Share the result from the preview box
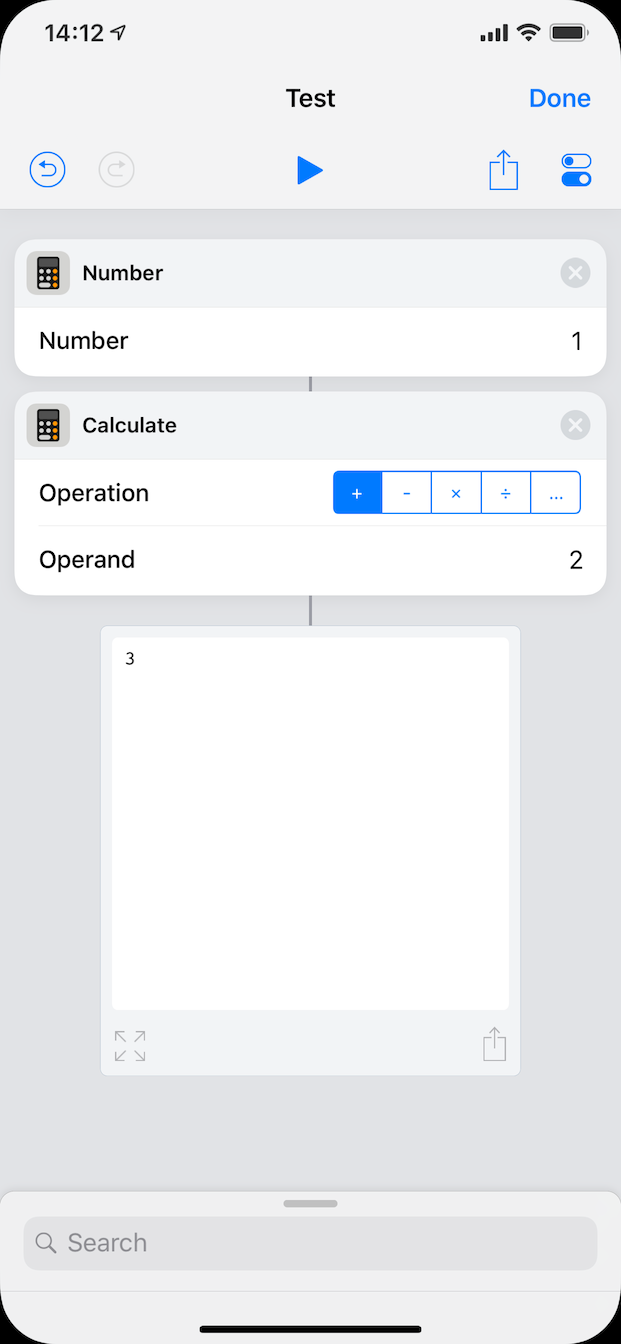 pyautogui.click(x=495, y=1044)
